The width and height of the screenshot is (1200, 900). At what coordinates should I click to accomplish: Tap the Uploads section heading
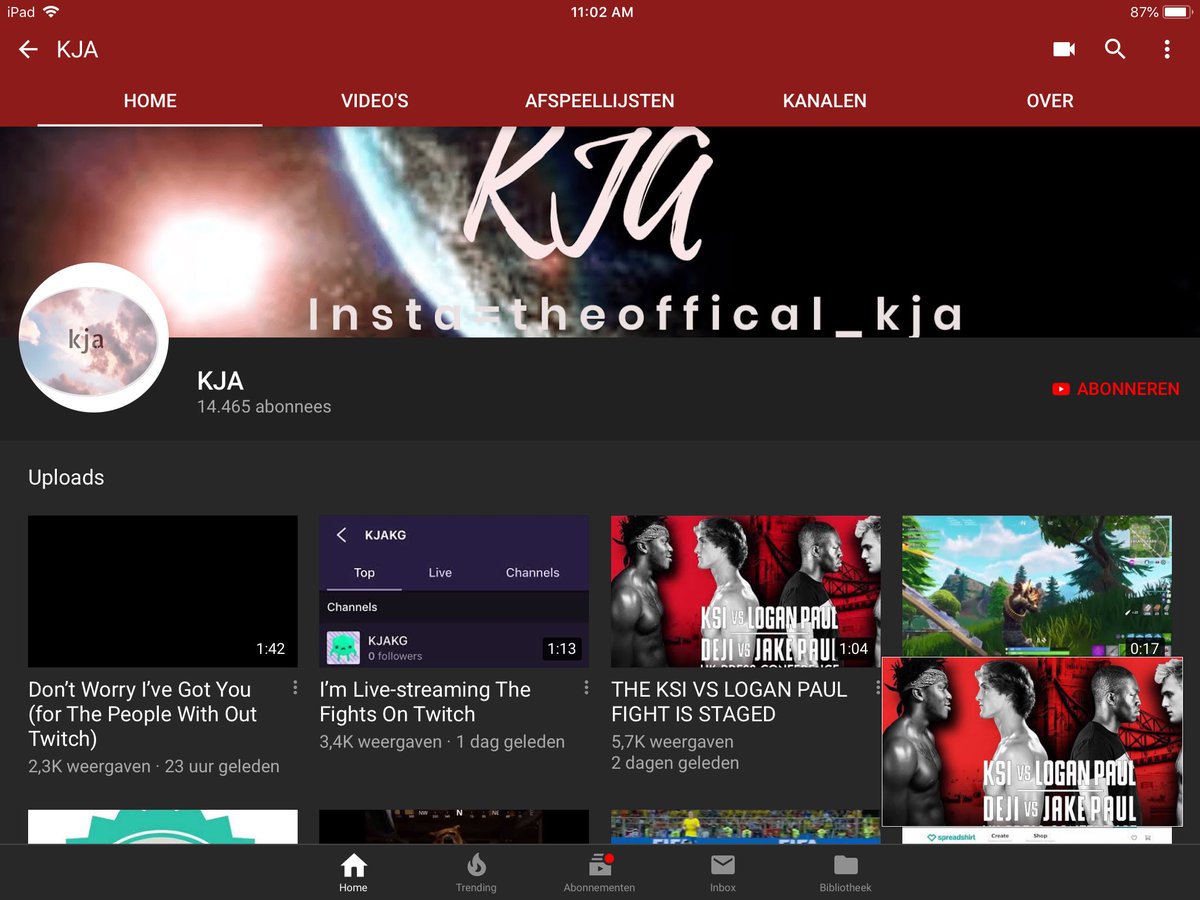click(66, 478)
